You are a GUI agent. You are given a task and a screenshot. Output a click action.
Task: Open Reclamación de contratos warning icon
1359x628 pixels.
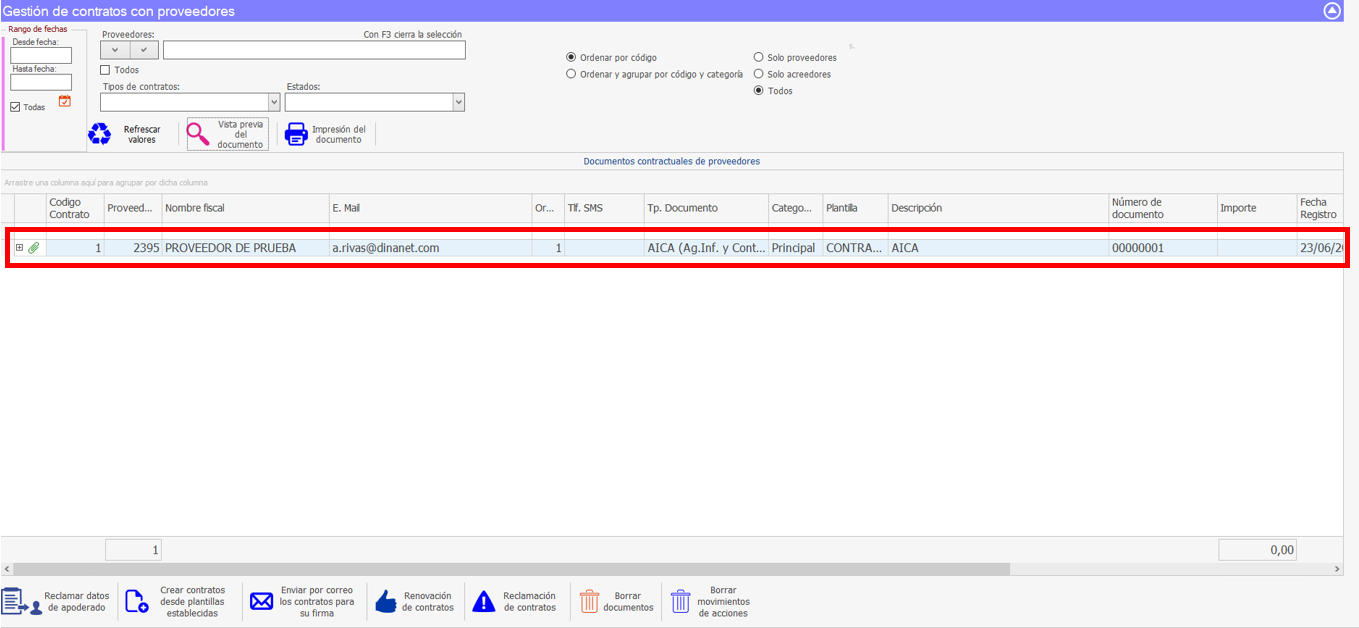point(484,601)
